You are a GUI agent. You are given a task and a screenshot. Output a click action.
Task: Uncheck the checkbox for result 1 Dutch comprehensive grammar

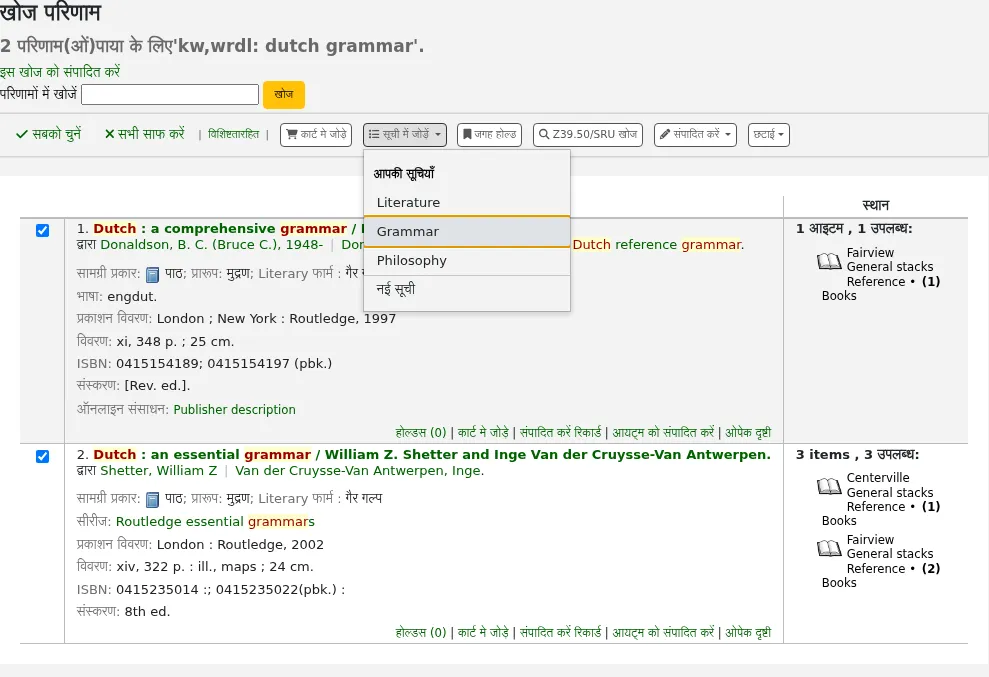(42, 230)
